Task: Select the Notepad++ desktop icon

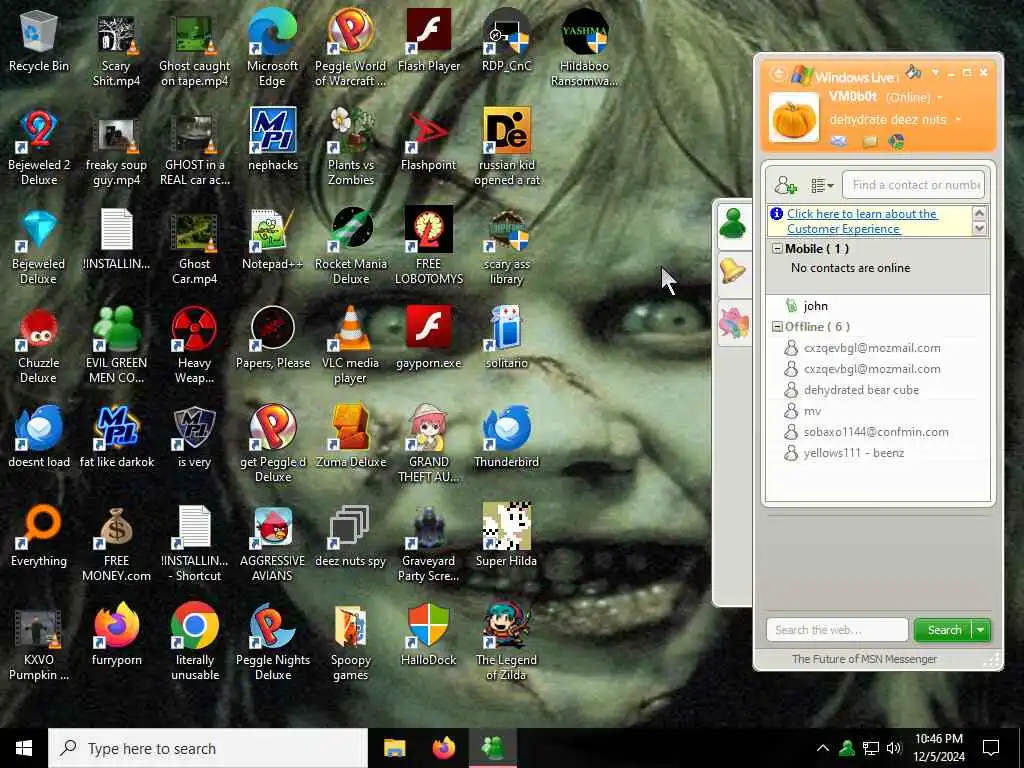Action: pyautogui.click(x=272, y=240)
